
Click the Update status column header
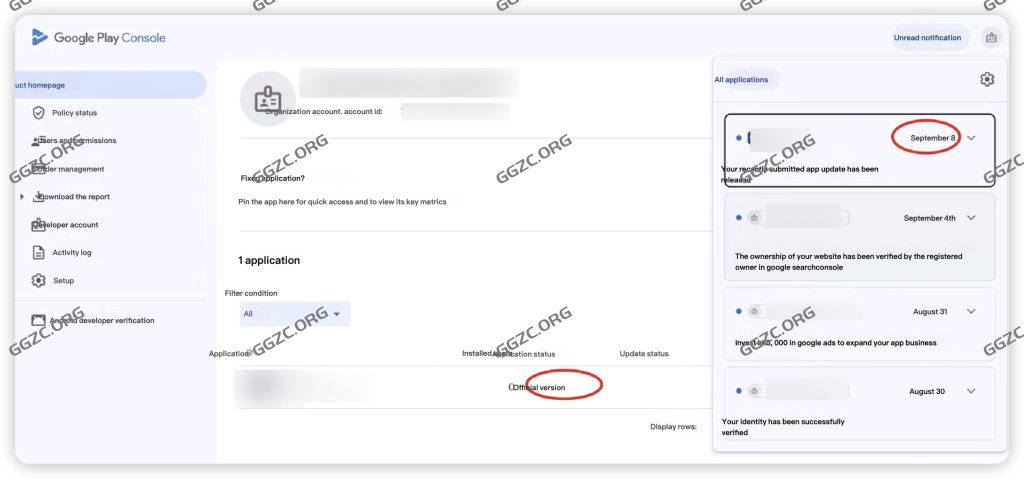(x=644, y=354)
